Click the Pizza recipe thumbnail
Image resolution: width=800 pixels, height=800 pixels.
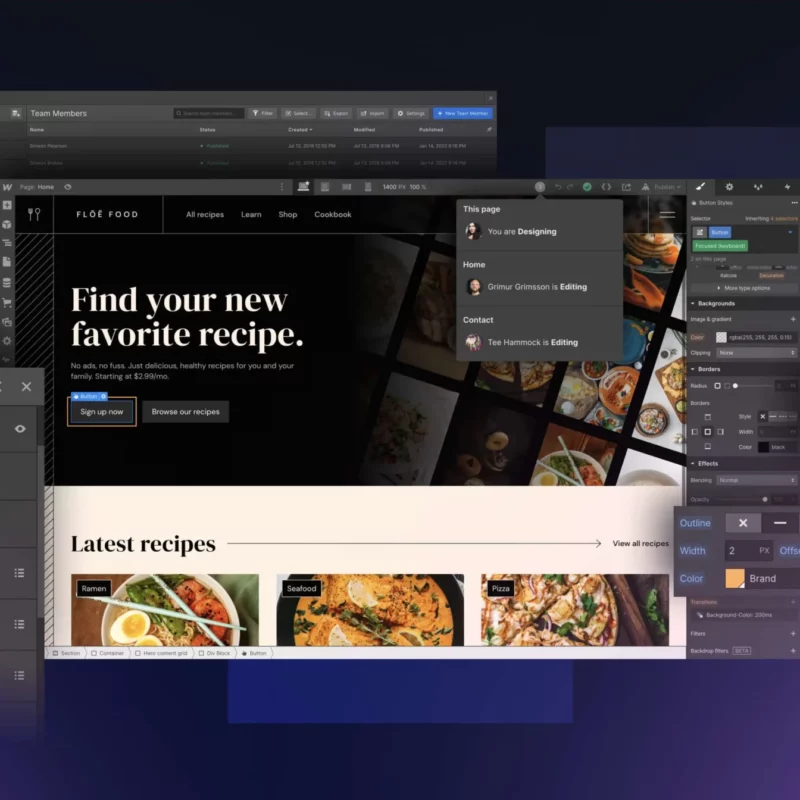(575, 610)
